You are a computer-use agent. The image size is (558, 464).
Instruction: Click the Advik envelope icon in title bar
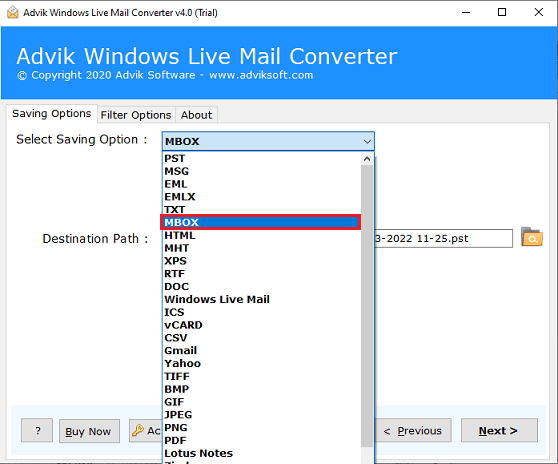12,12
